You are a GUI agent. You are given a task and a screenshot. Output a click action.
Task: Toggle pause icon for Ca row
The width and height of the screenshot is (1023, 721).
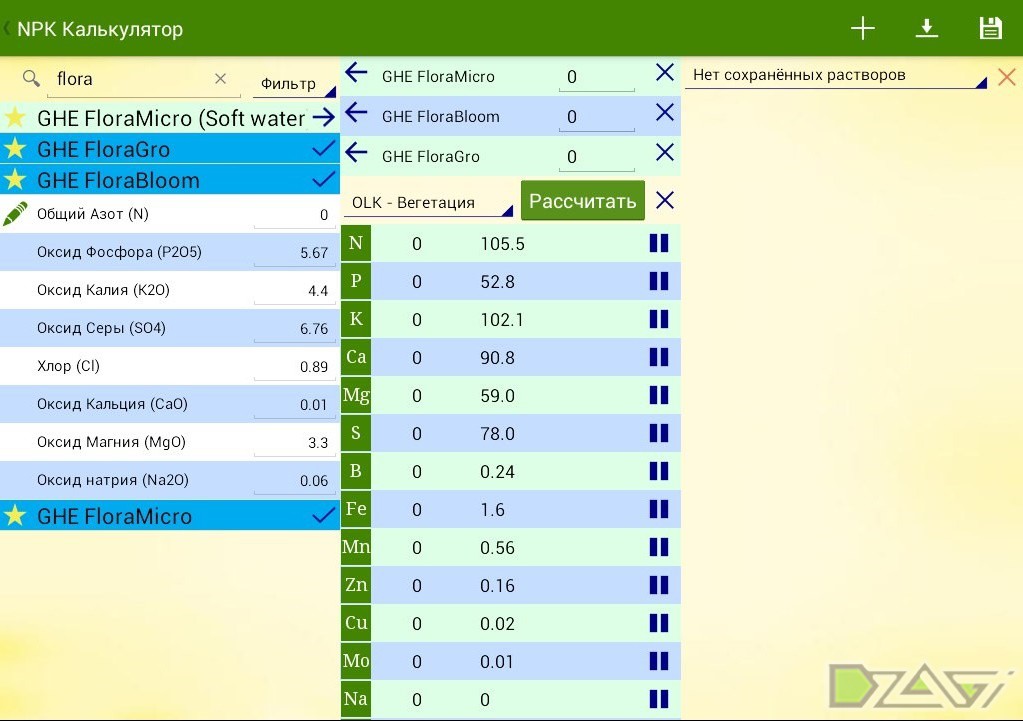tap(659, 357)
